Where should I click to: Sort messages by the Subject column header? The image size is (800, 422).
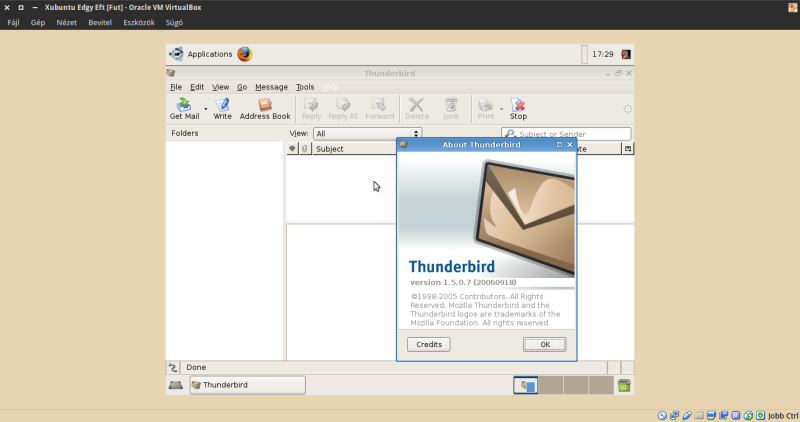point(350,149)
